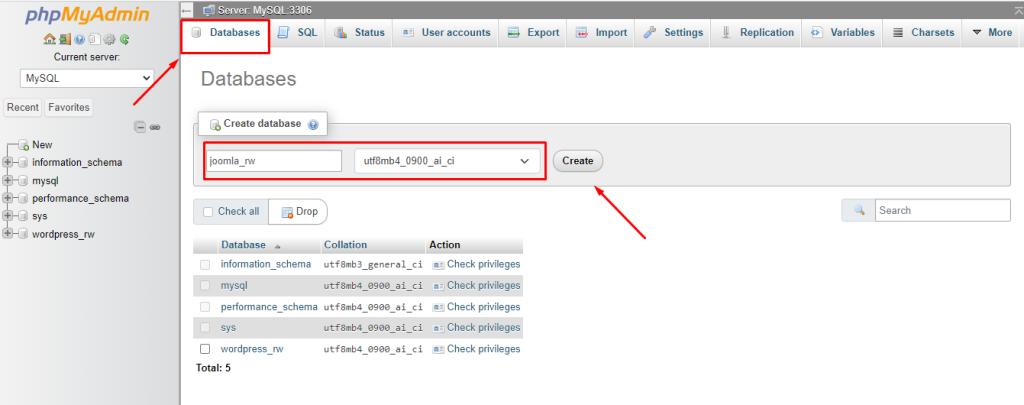
Task: Open the Current server MySQL dropdown
Action: 87,78
